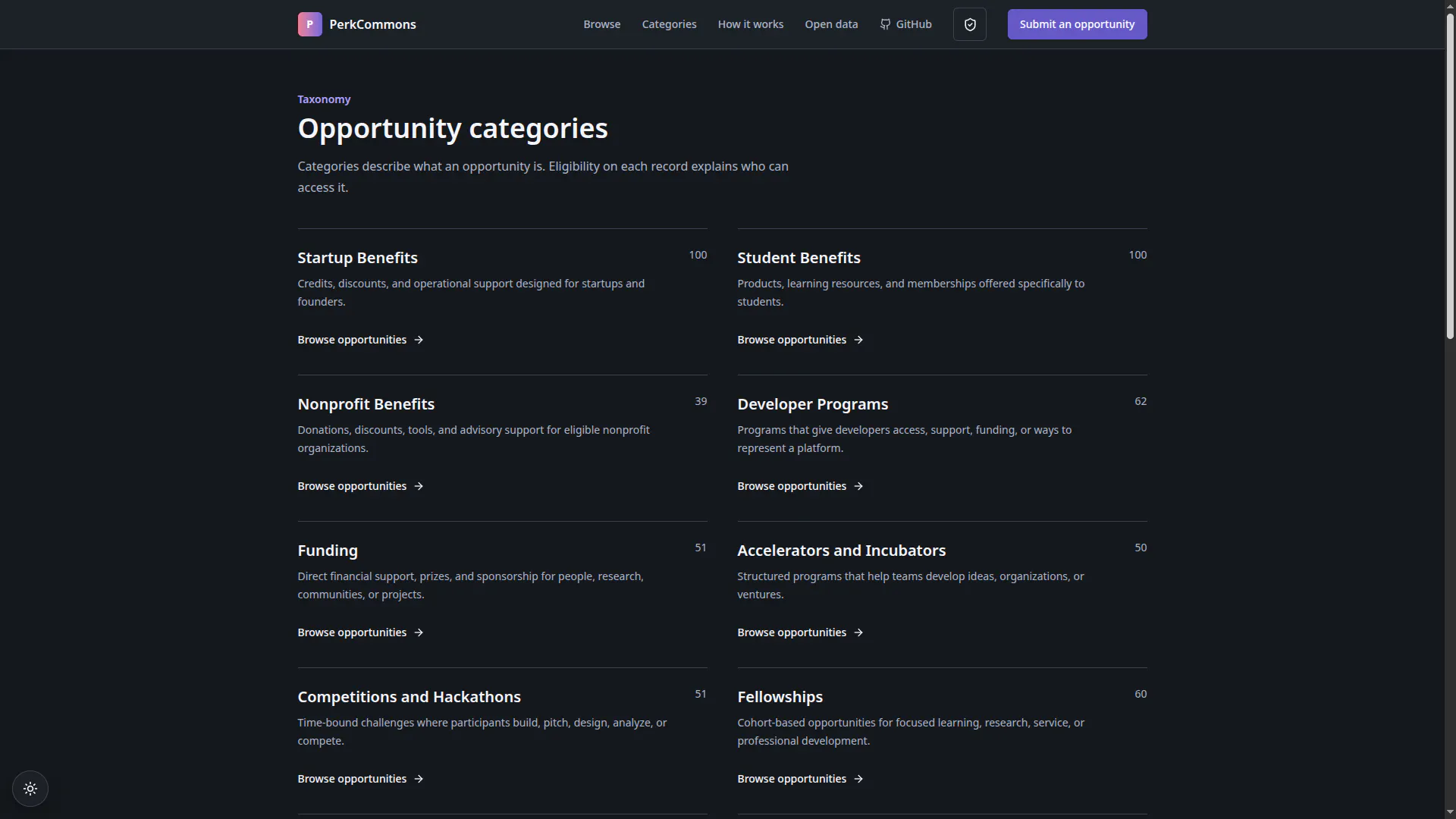This screenshot has height=819, width=1456.
Task: Open the Browse nav item
Action: click(601, 24)
